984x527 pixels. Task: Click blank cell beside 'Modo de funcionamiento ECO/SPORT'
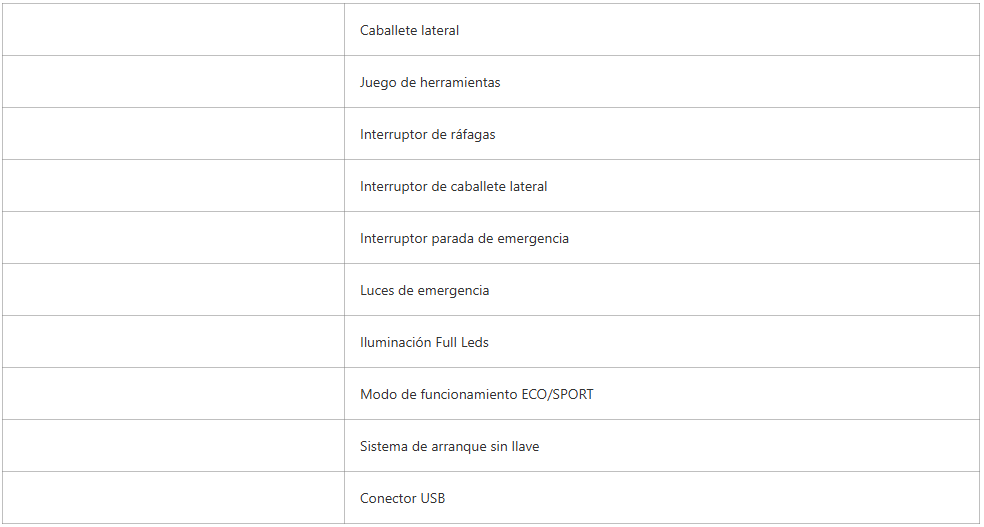pos(173,394)
